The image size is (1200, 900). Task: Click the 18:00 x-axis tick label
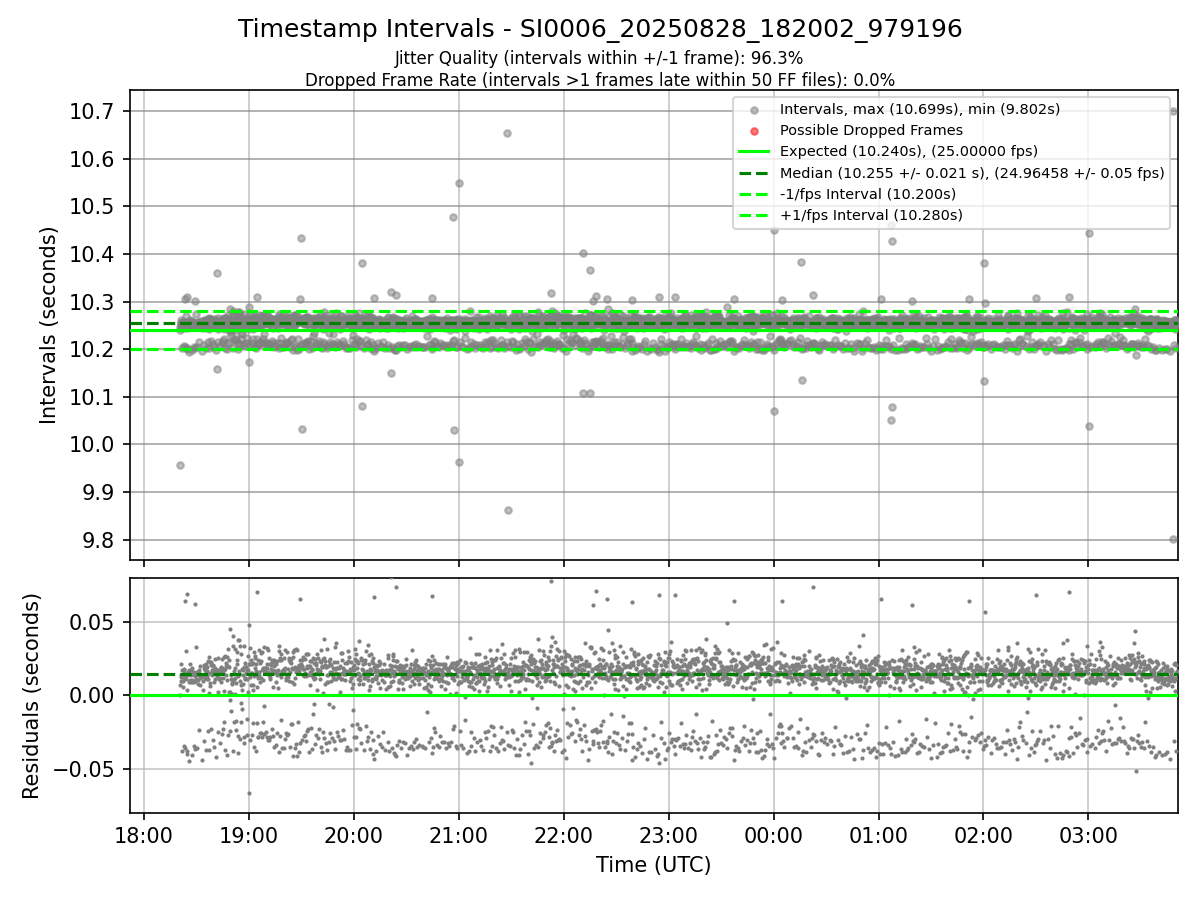(x=144, y=836)
